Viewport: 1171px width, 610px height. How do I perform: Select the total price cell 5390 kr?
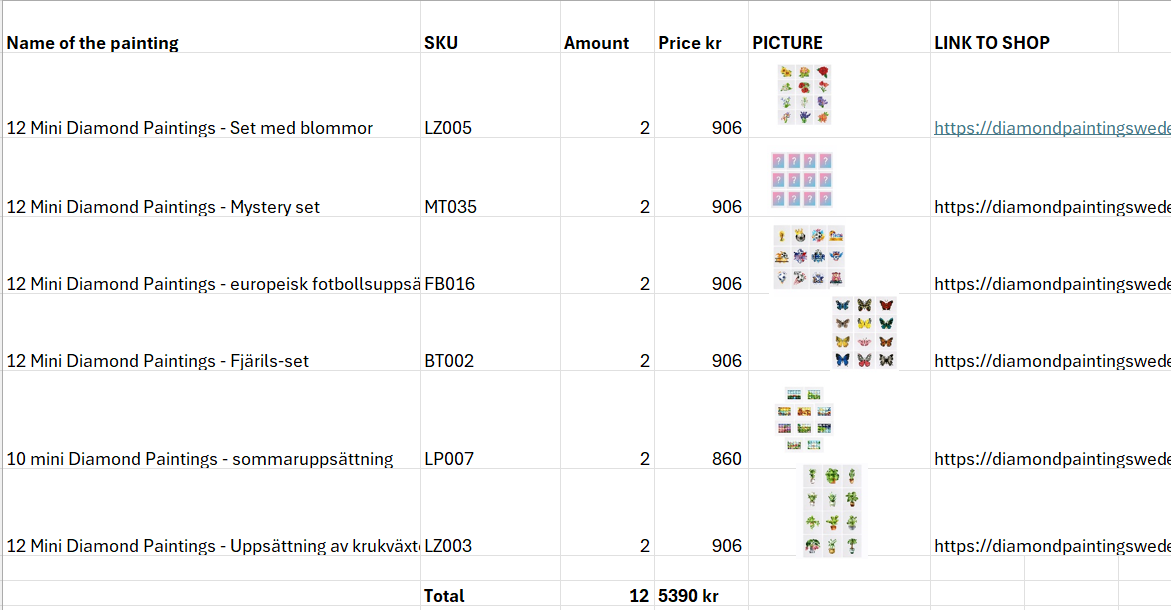tap(689, 596)
